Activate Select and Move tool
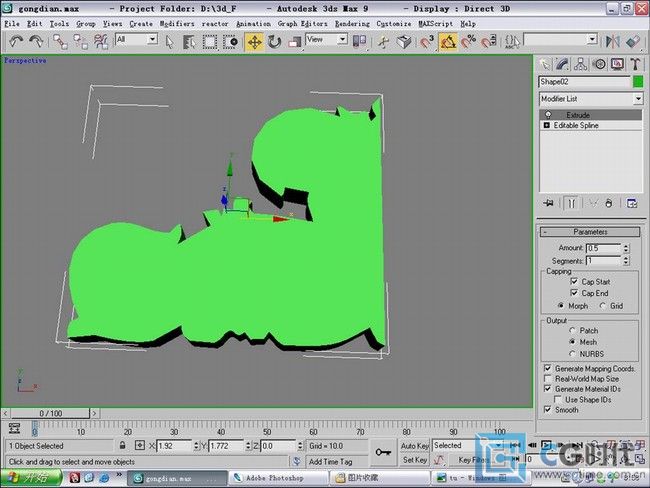This screenshot has width=650, height=488. coord(254,41)
